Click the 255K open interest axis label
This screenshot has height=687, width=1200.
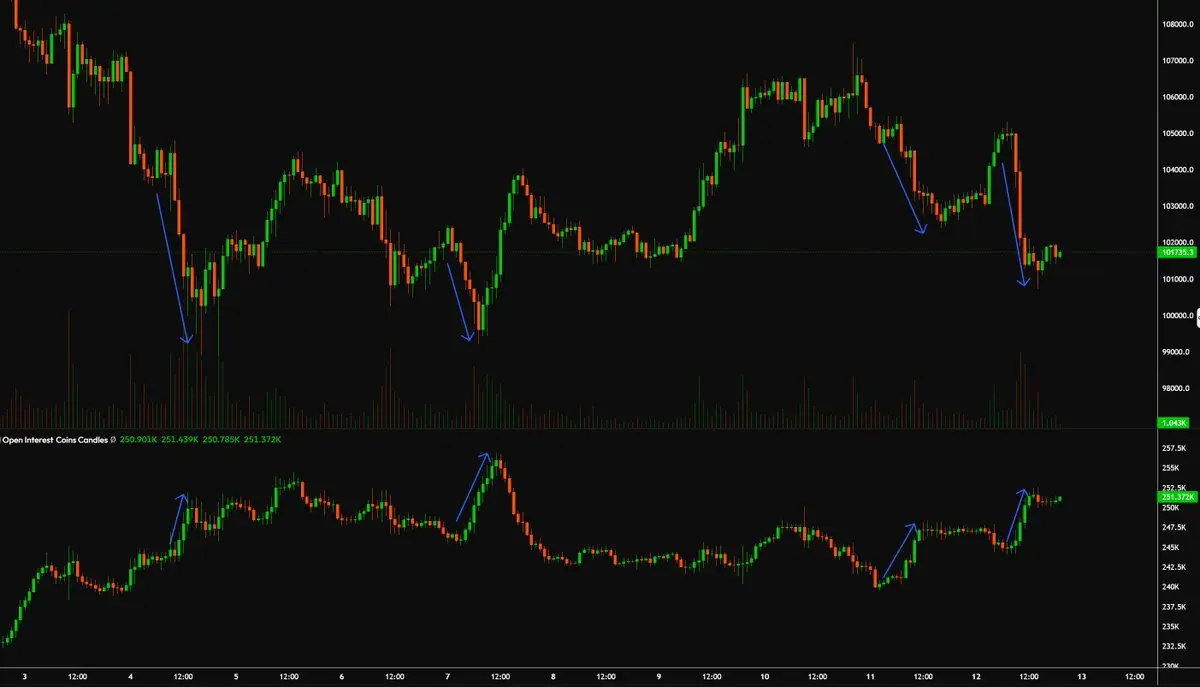[x=1171, y=468]
